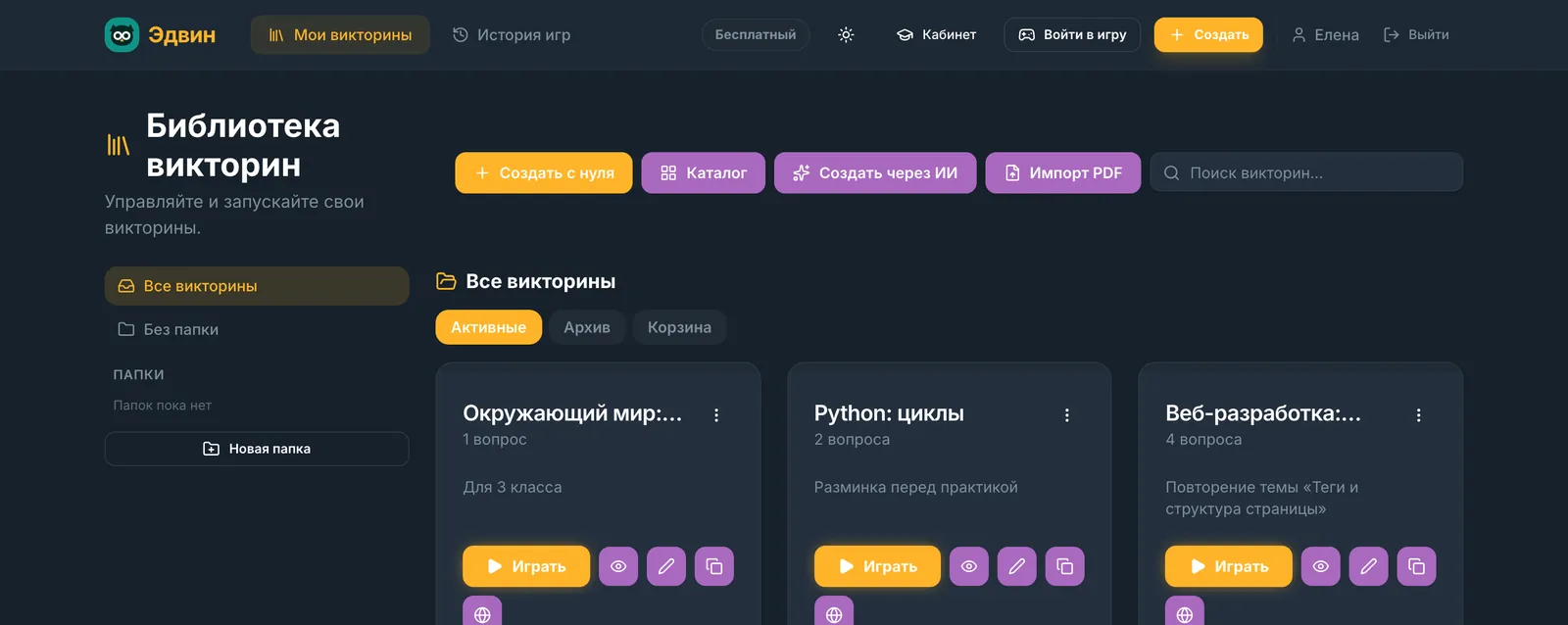Click the ПАПКИ section label
Image resolution: width=1568 pixels, height=625 pixels.
click(138, 374)
